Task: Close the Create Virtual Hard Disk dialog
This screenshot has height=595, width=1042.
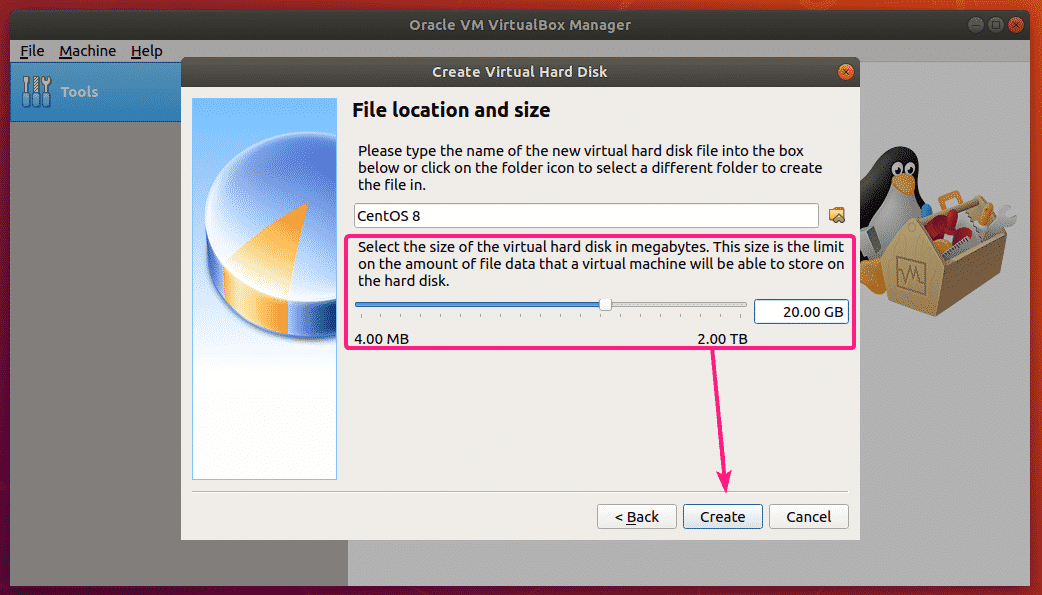Action: click(846, 72)
